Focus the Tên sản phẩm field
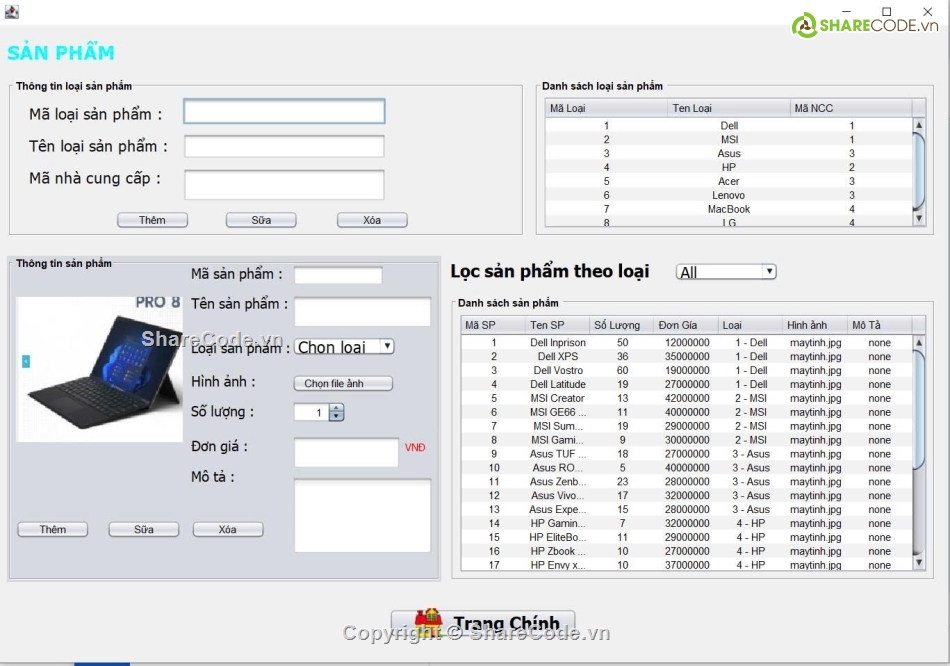Screen dimensions: 950x666 (x=362, y=311)
